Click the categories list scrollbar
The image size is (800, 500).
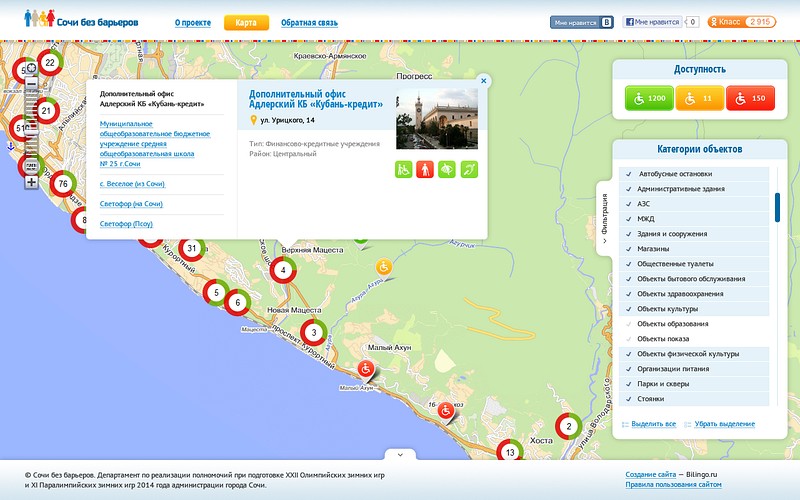777,208
